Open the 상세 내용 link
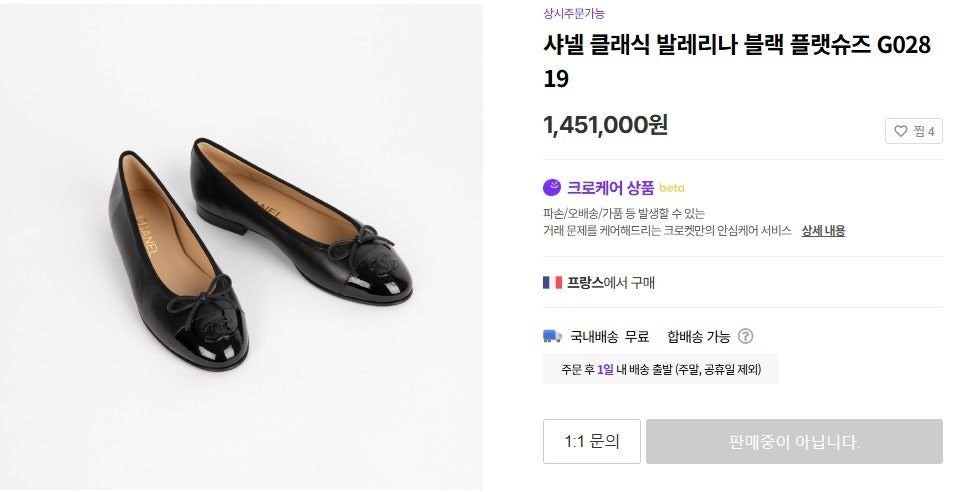 click(823, 231)
